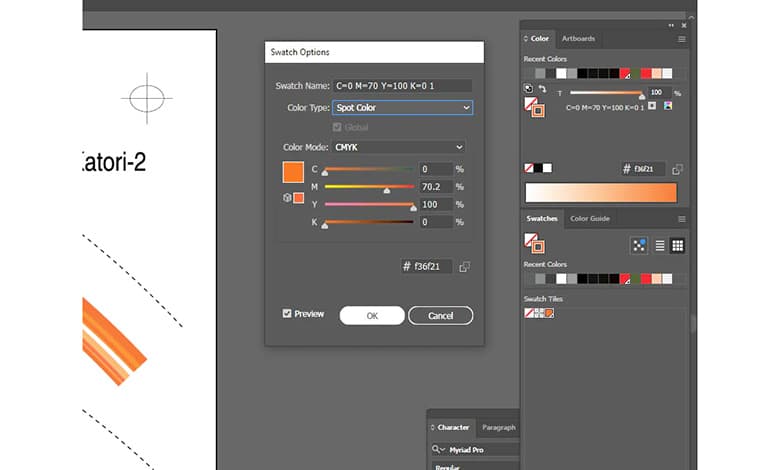Screen dimensions: 780x470
Task: Click the copy hex icon in dialog
Action: click(465, 267)
